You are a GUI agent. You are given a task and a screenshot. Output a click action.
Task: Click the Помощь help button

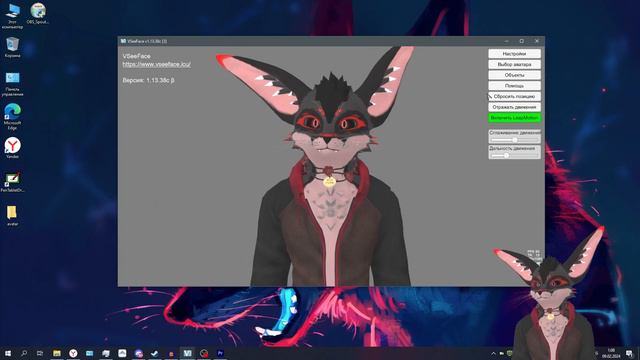(514, 86)
